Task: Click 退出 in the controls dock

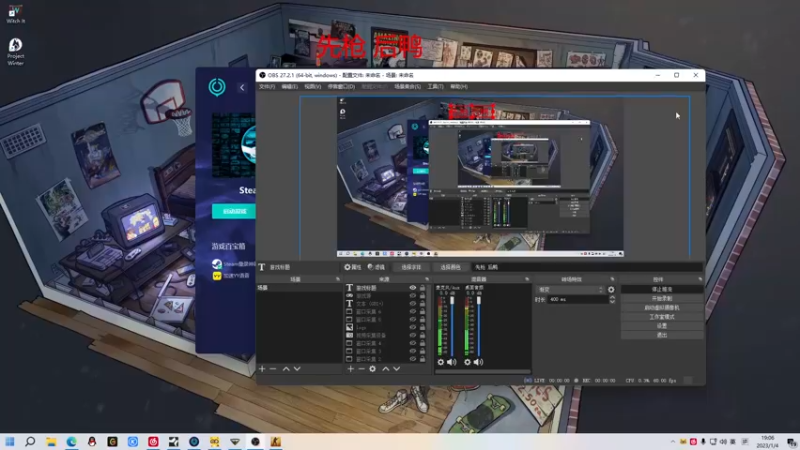Action: tap(662, 335)
